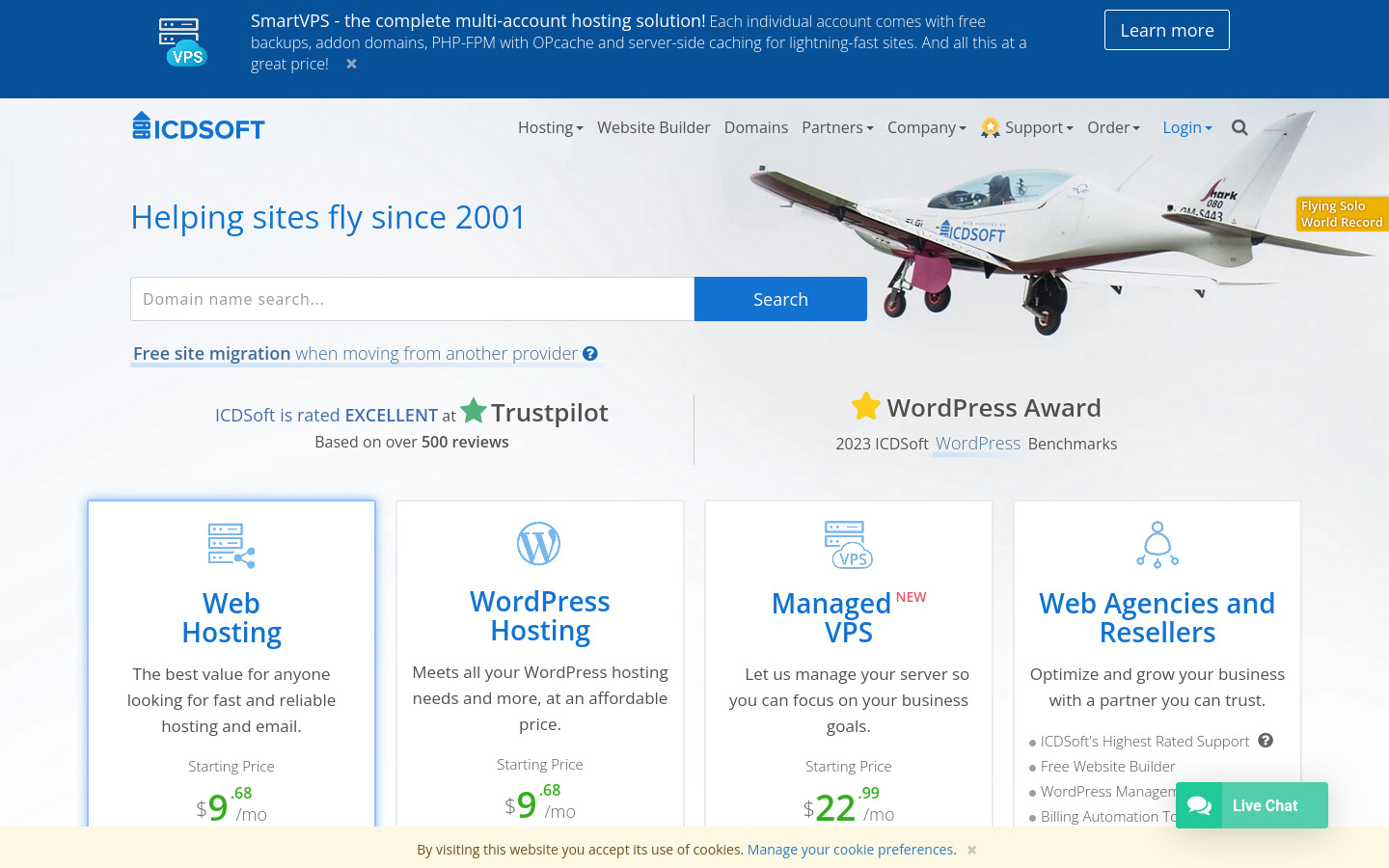
Task: Click the WordPress logo icon
Action: pyautogui.click(x=539, y=544)
